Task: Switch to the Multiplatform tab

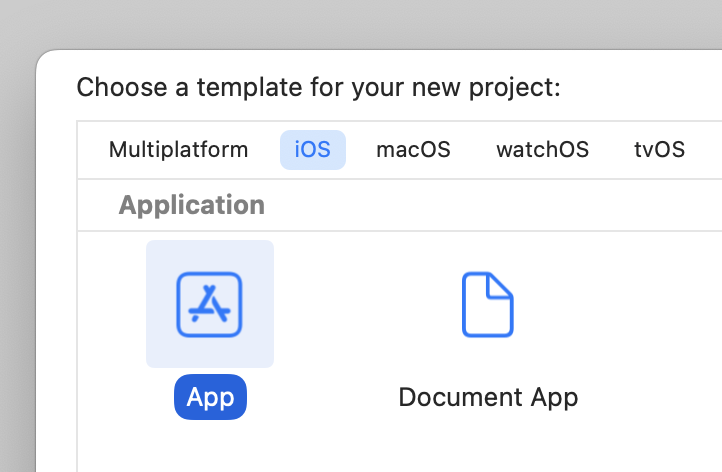Action: coord(178,150)
